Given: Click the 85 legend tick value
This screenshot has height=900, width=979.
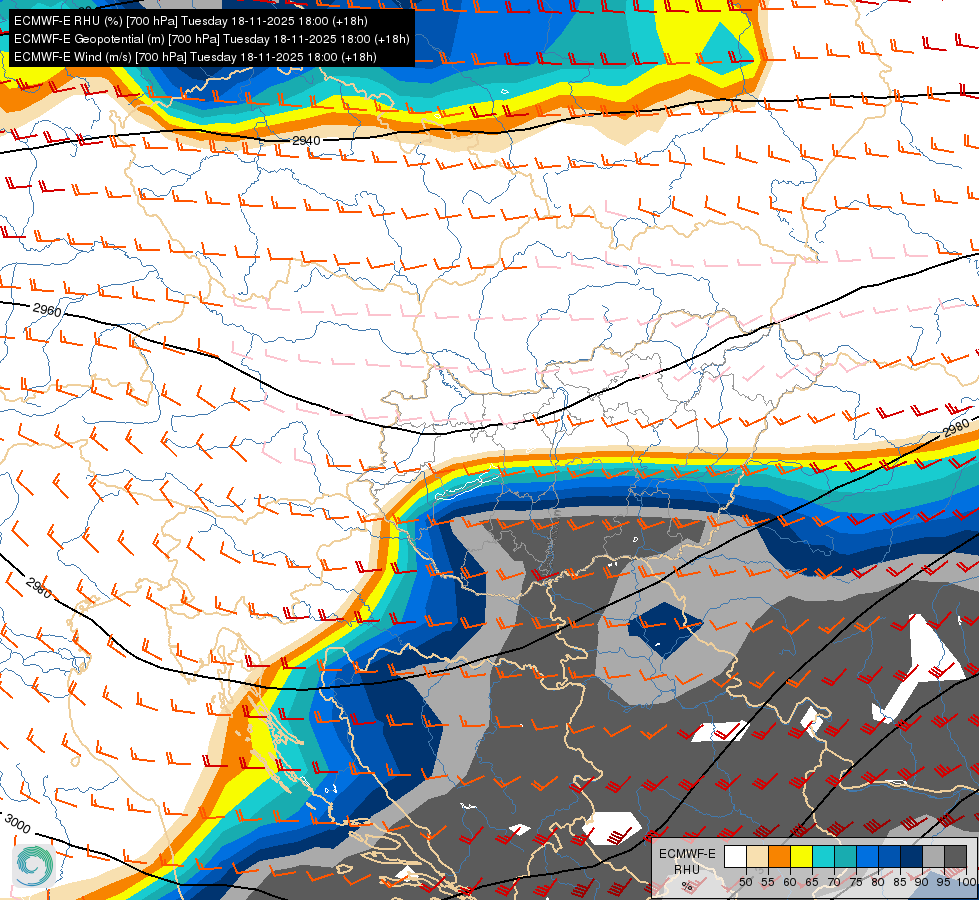Looking at the screenshot, I should pyautogui.click(x=900, y=882).
